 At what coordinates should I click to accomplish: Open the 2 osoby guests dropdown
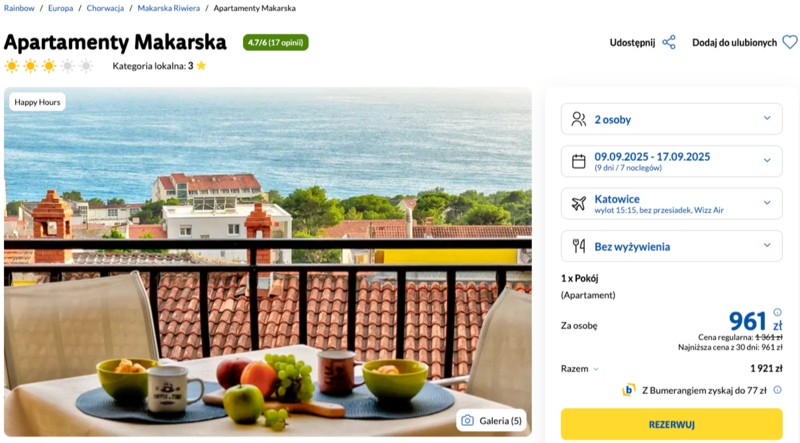coord(671,119)
